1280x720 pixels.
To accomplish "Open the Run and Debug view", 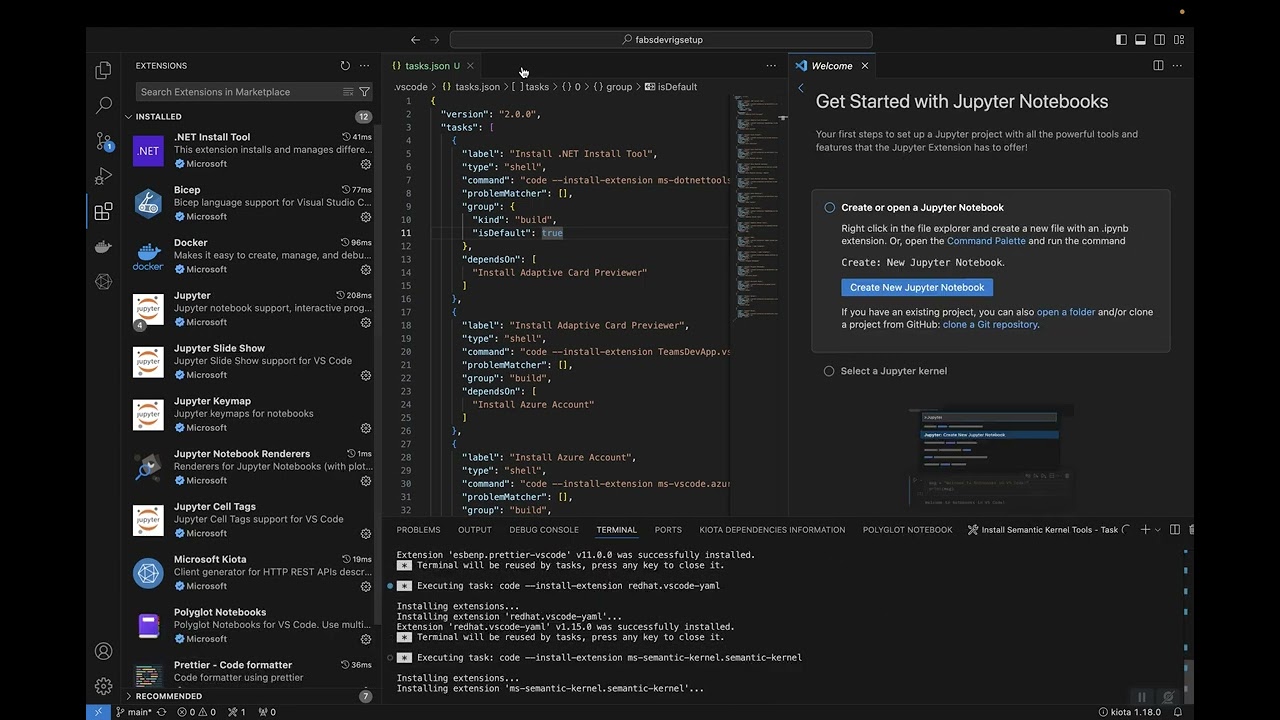I will coord(103,176).
